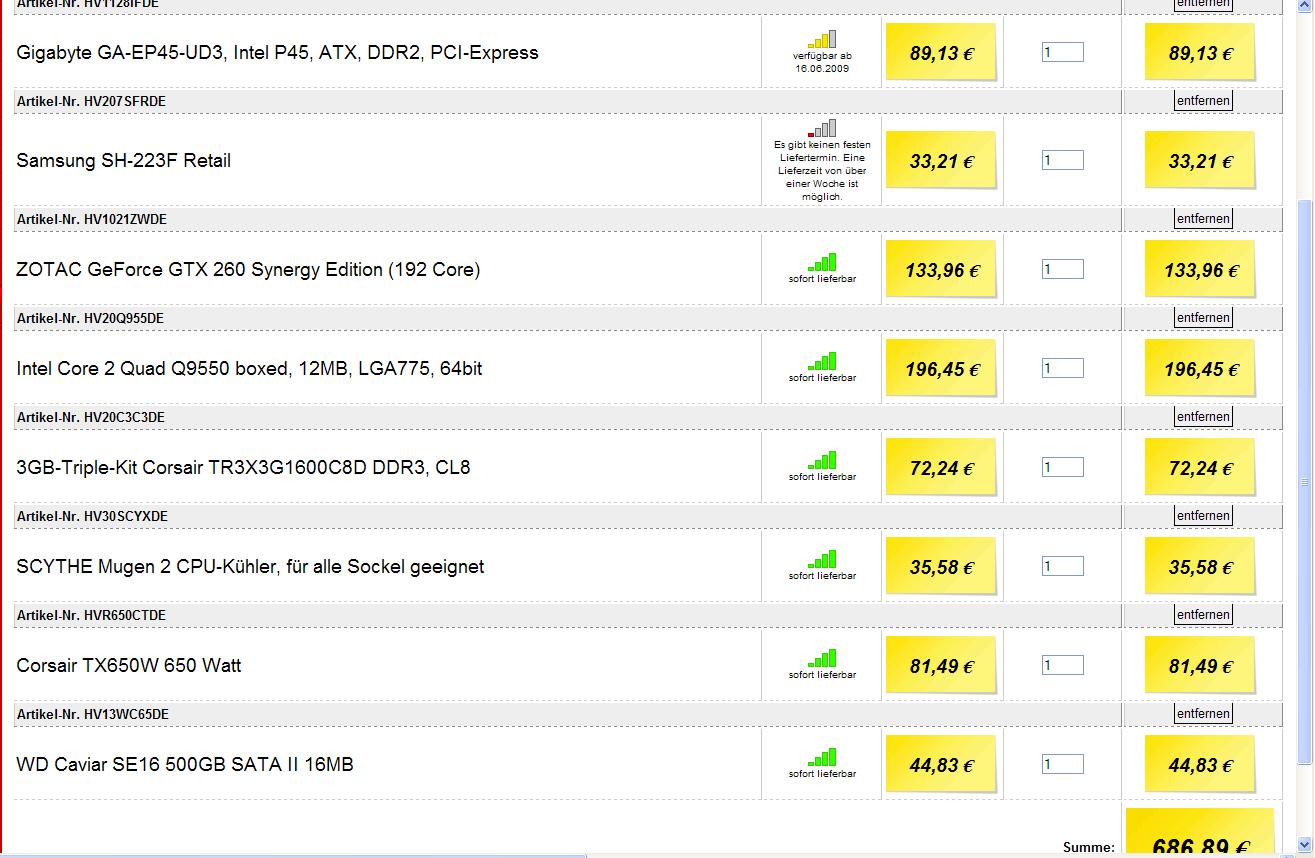The width and height of the screenshot is (1315, 858).
Task: Click entfernen button beside Artikel-Nr. HV20C3C3DE
Action: point(1203,417)
